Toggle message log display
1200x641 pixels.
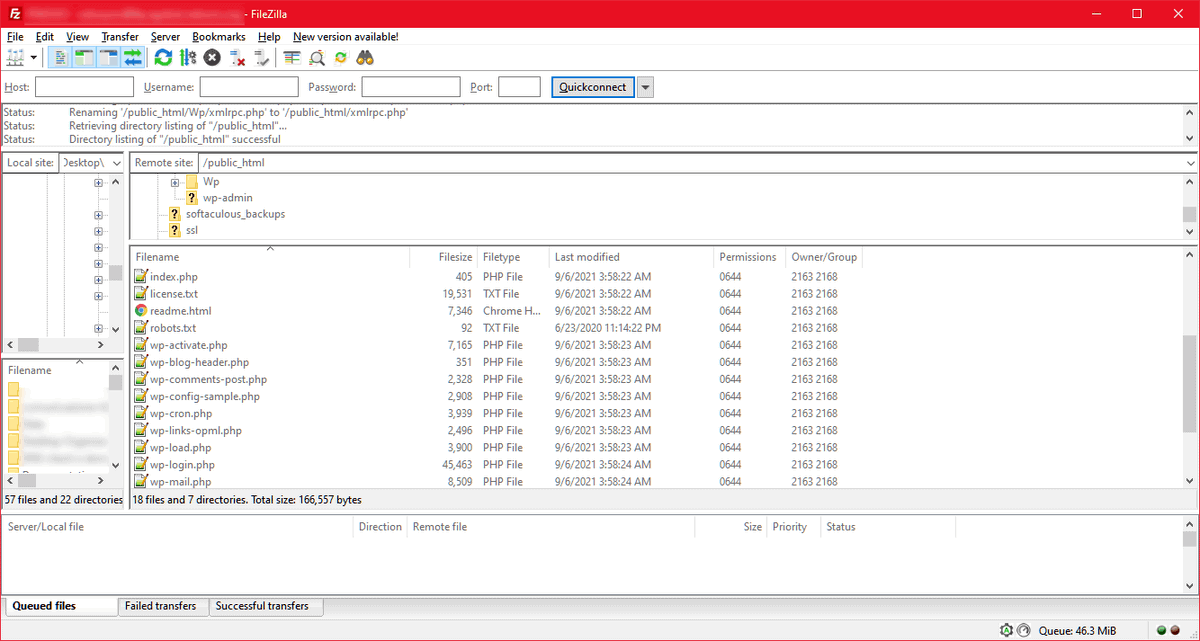(x=60, y=58)
